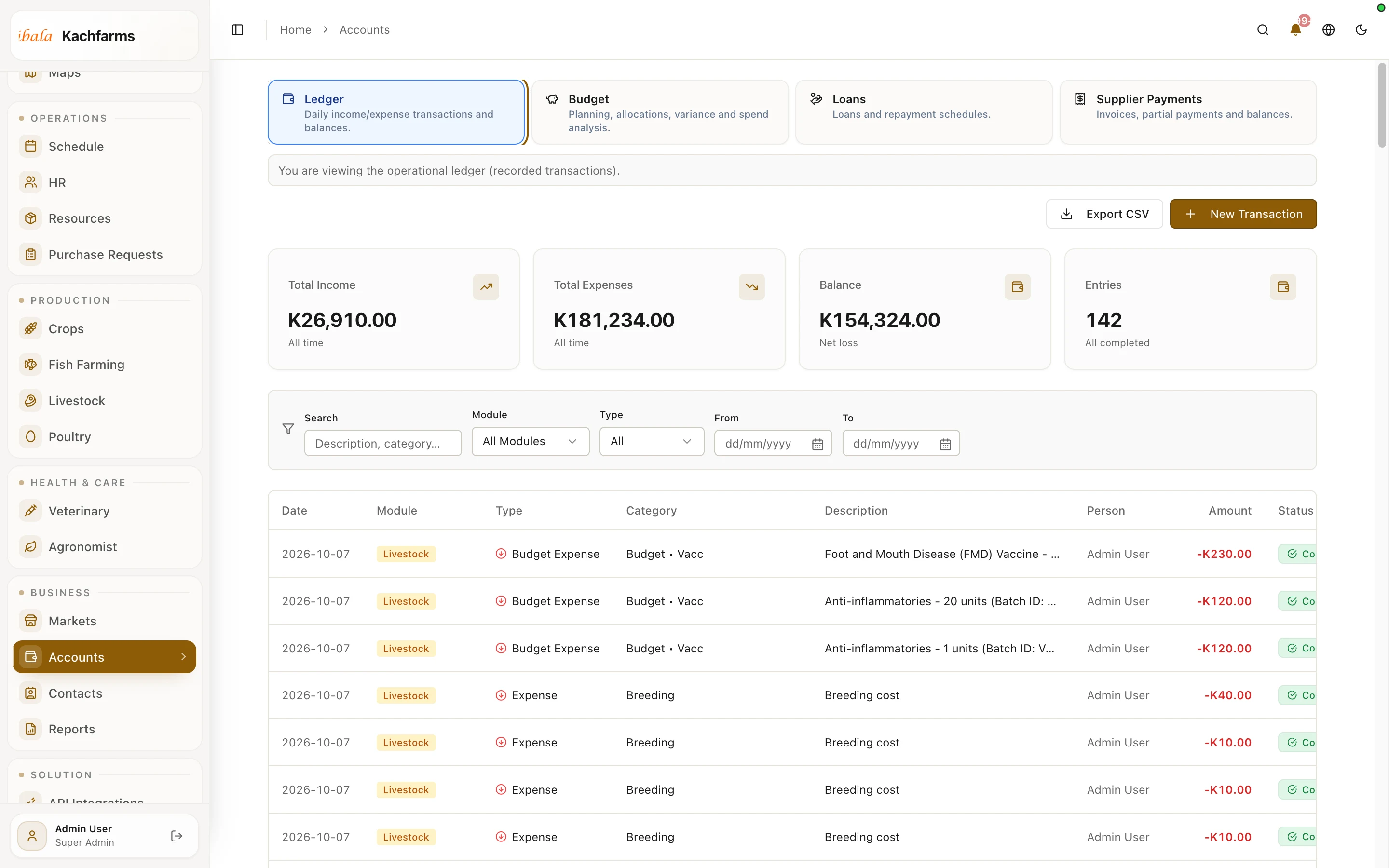Click the filter funnel icon
Viewport: 1389px width, 868px height.
[x=288, y=429]
